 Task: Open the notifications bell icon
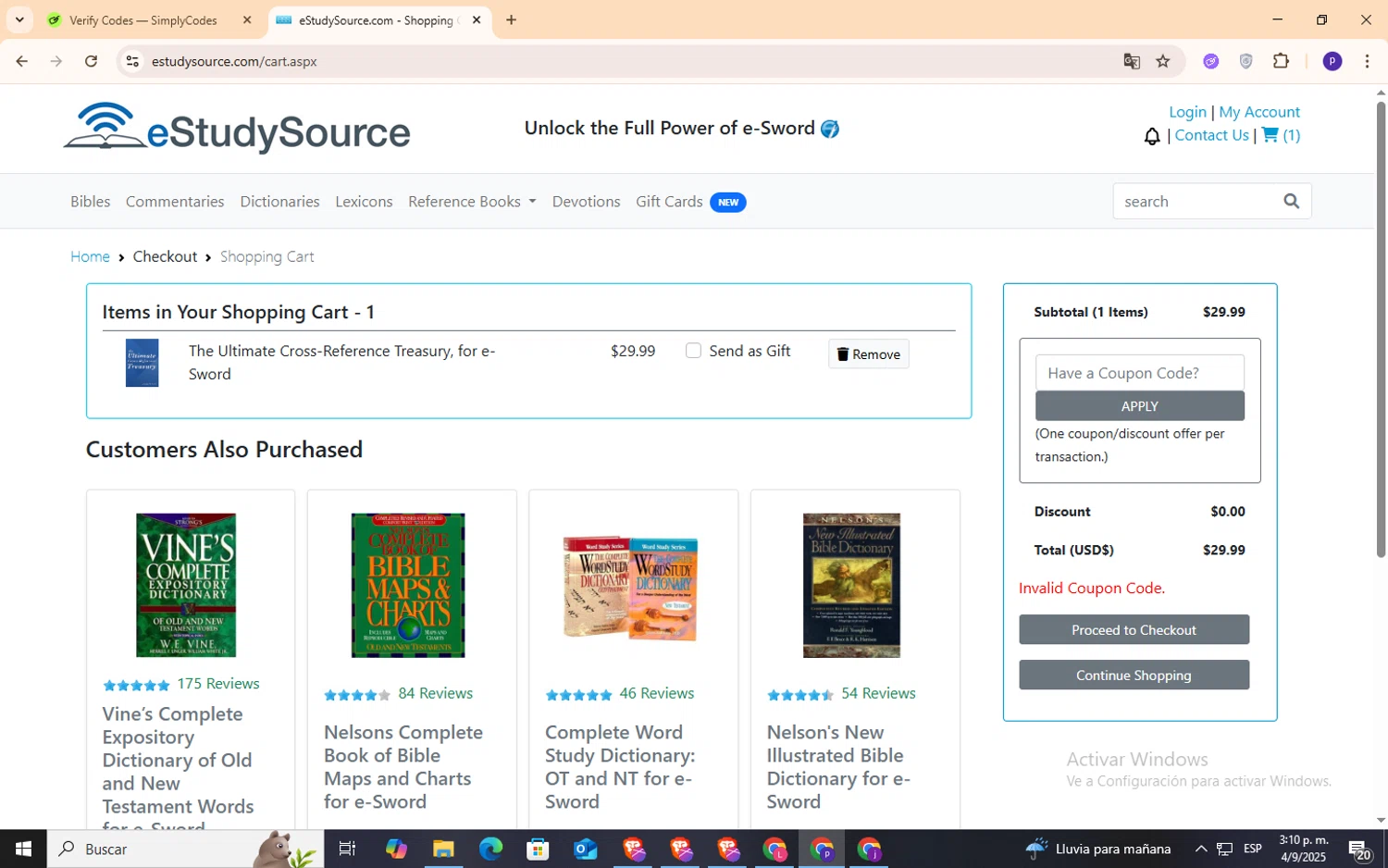(x=1152, y=136)
